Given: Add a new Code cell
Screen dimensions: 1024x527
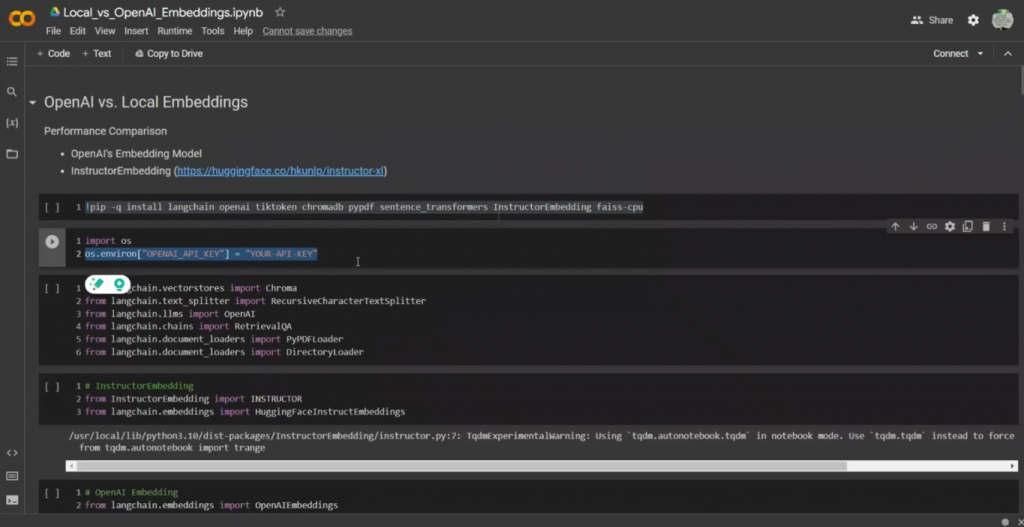Looking at the screenshot, I should coord(53,54).
